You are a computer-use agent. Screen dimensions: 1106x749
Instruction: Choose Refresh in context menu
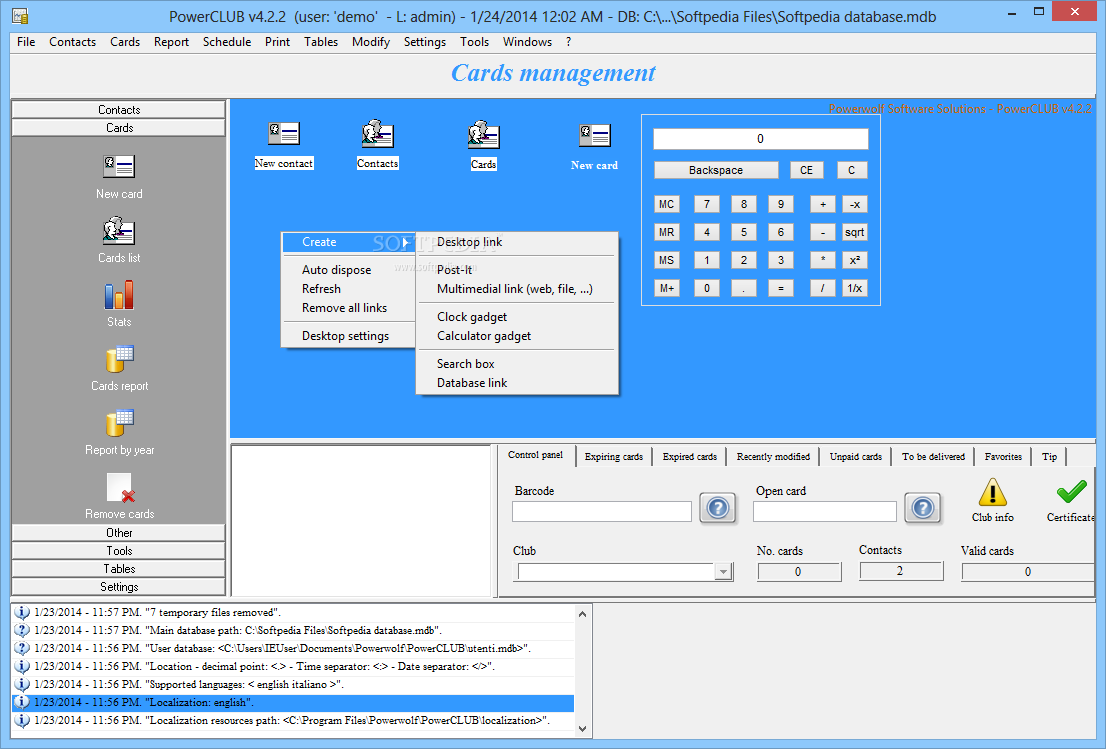(349, 288)
